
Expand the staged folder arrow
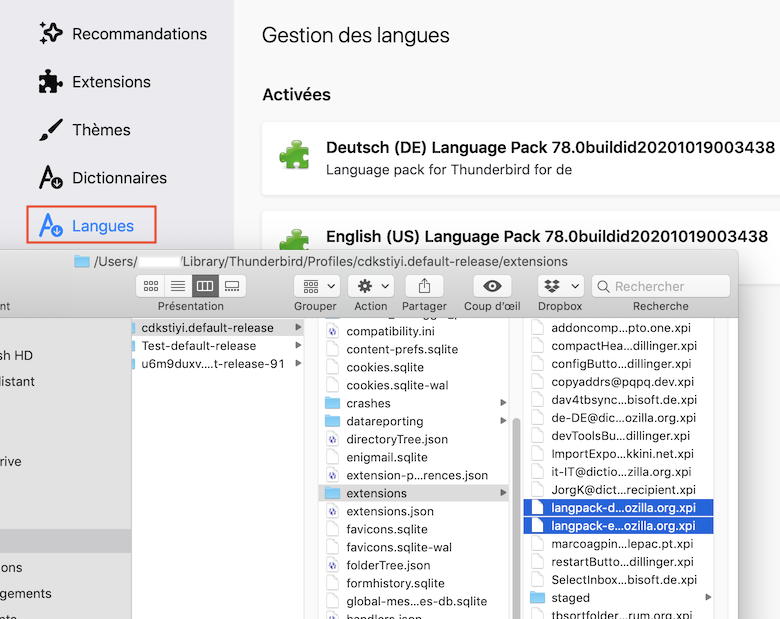pyautogui.click(x=708, y=597)
